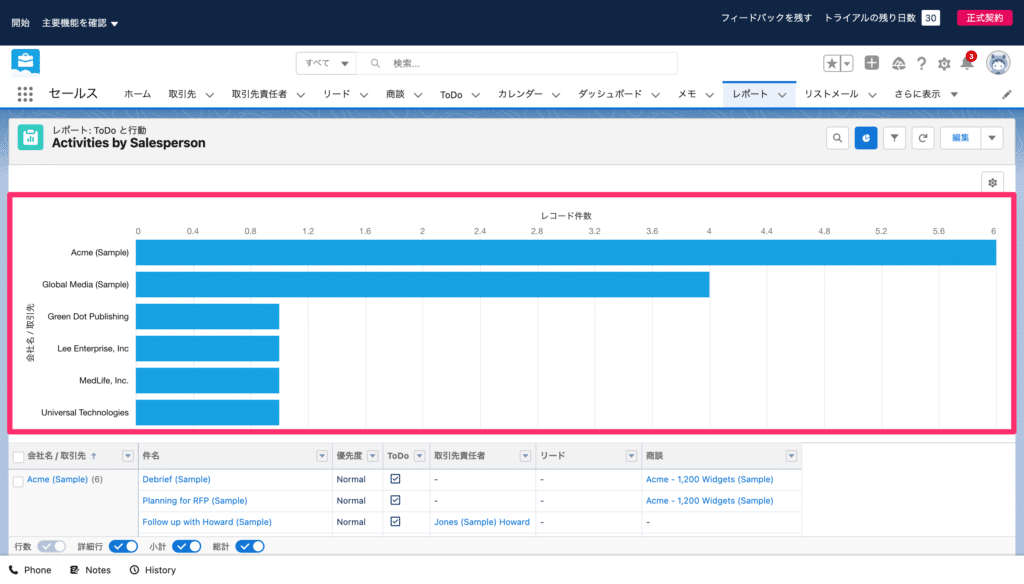Click the Global Media (Sample) chart bar

click(x=423, y=285)
